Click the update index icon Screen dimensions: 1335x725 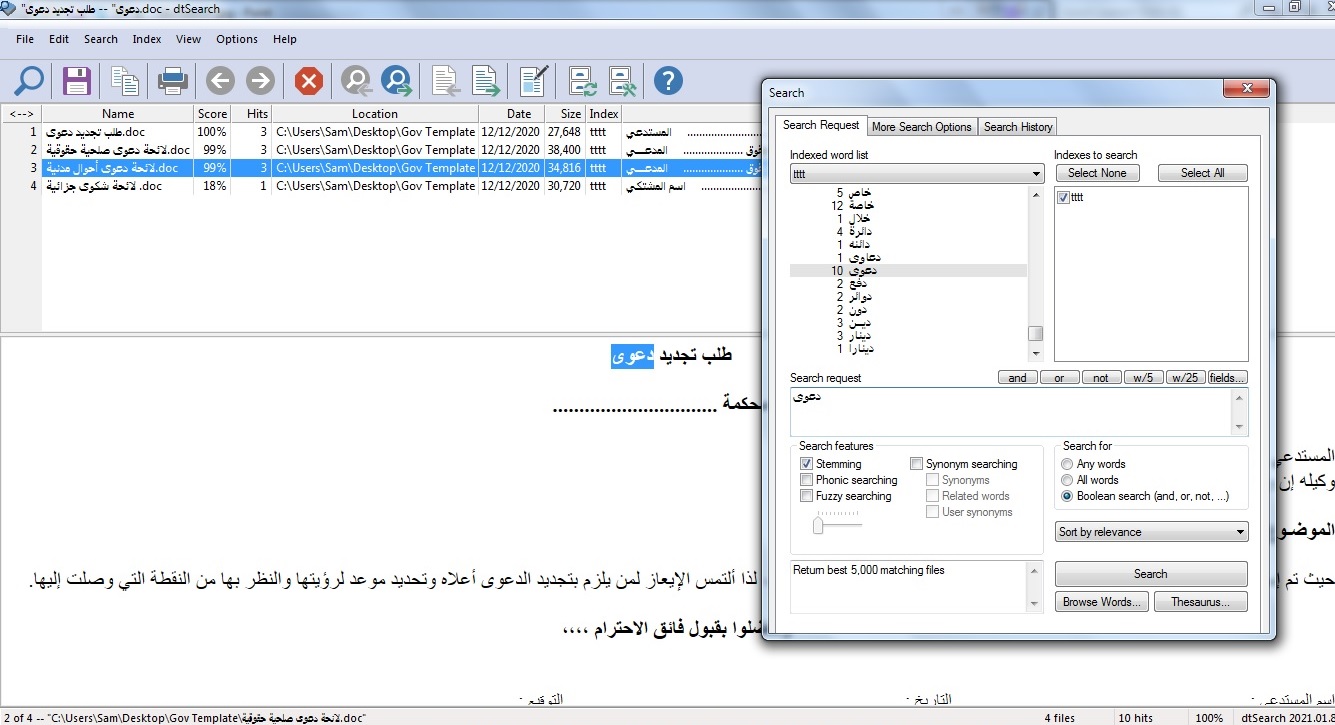click(x=583, y=80)
